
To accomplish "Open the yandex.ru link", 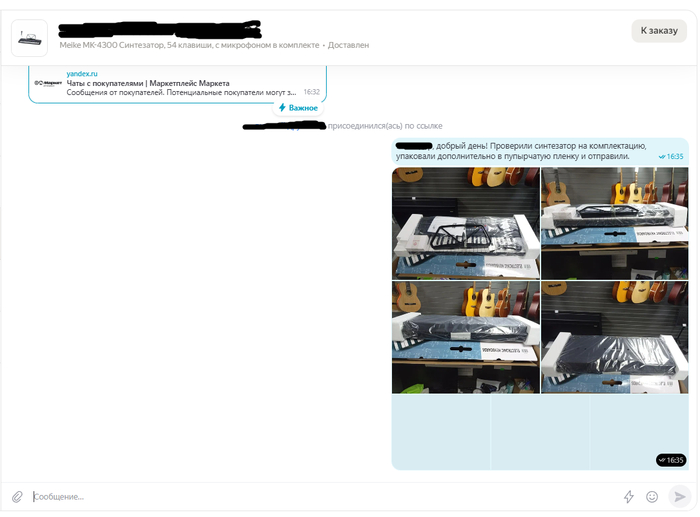I will point(82,73).
